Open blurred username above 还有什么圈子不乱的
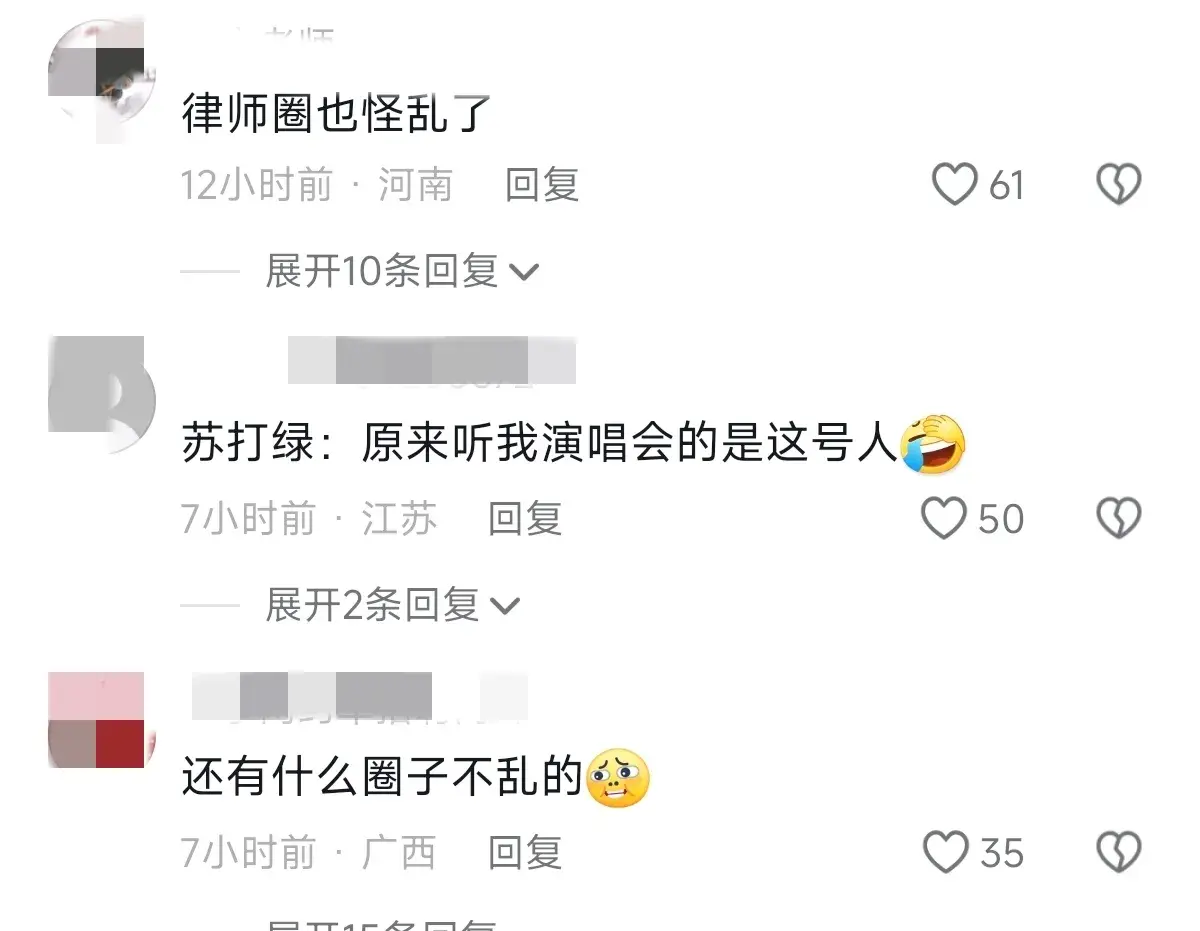 tap(359, 696)
